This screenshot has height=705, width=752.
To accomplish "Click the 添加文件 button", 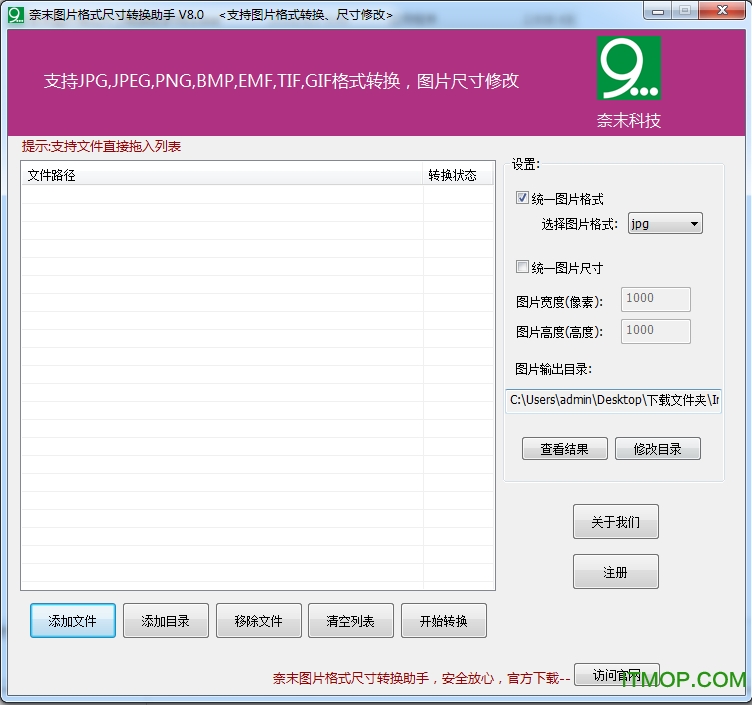I will (x=72, y=621).
